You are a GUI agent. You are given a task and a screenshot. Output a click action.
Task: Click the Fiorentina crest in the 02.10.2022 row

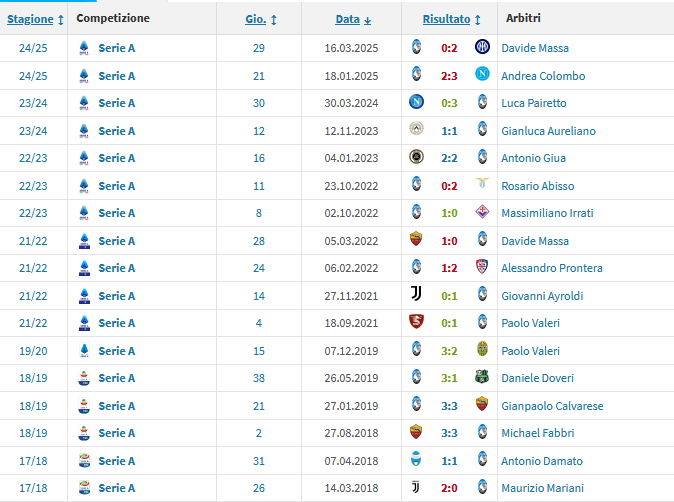pyautogui.click(x=482, y=213)
